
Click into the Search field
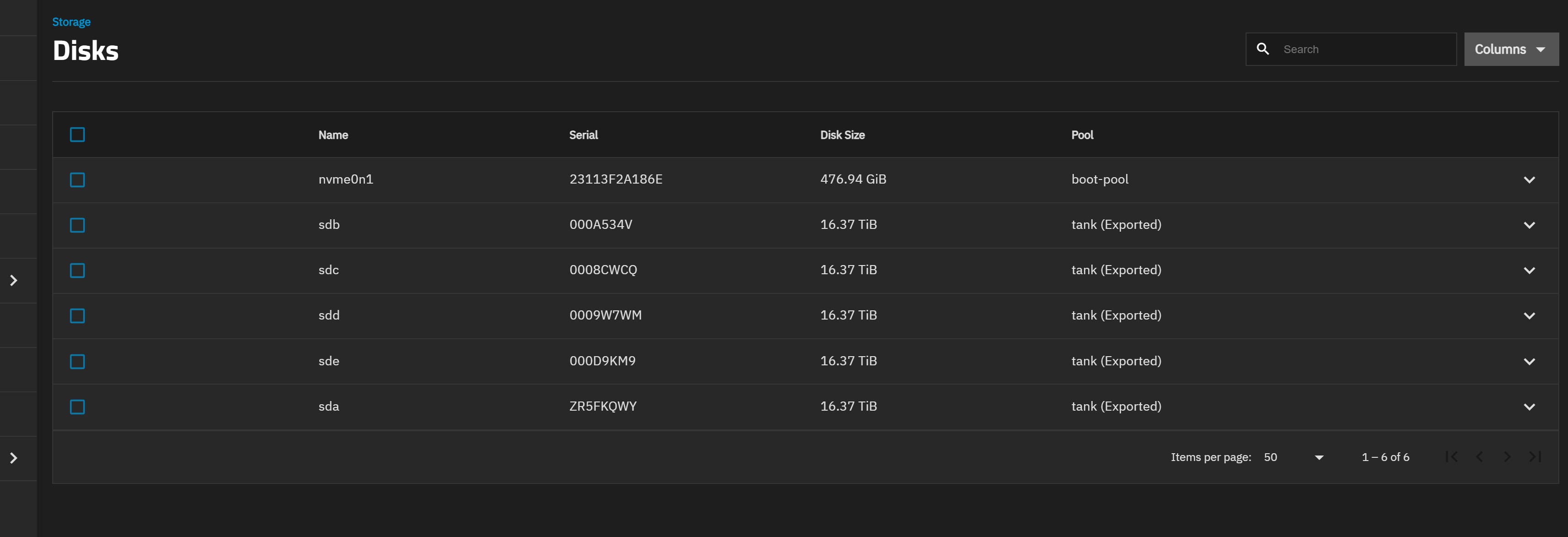coord(1363,49)
